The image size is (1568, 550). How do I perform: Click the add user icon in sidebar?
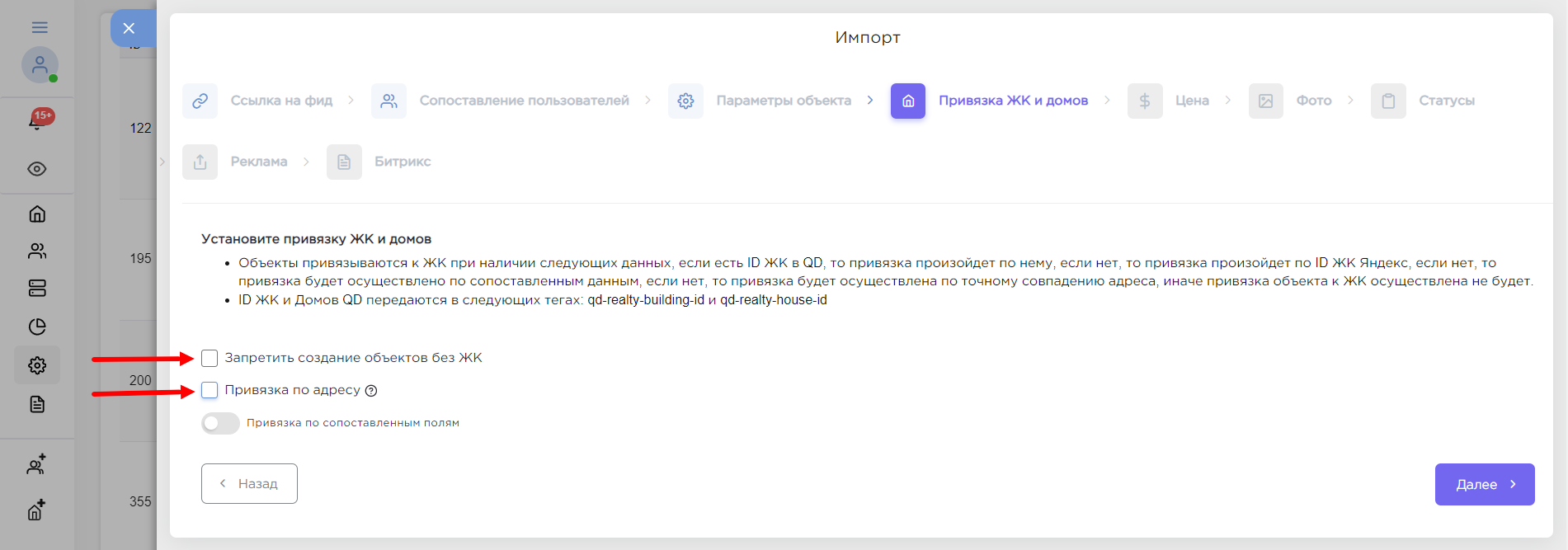[37, 465]
